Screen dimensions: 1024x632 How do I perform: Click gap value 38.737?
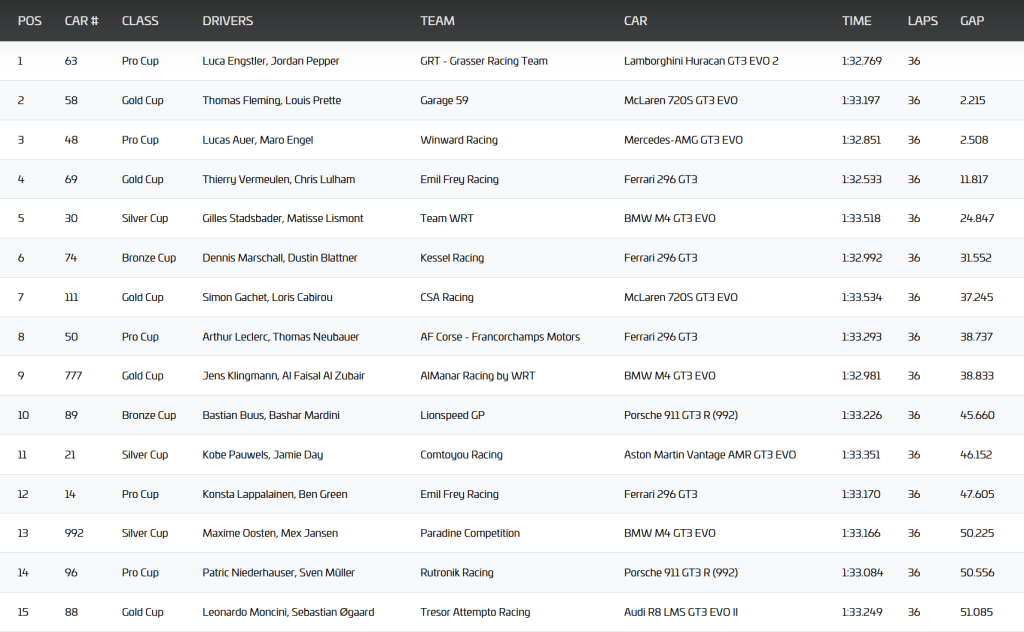tap(976, 337)
